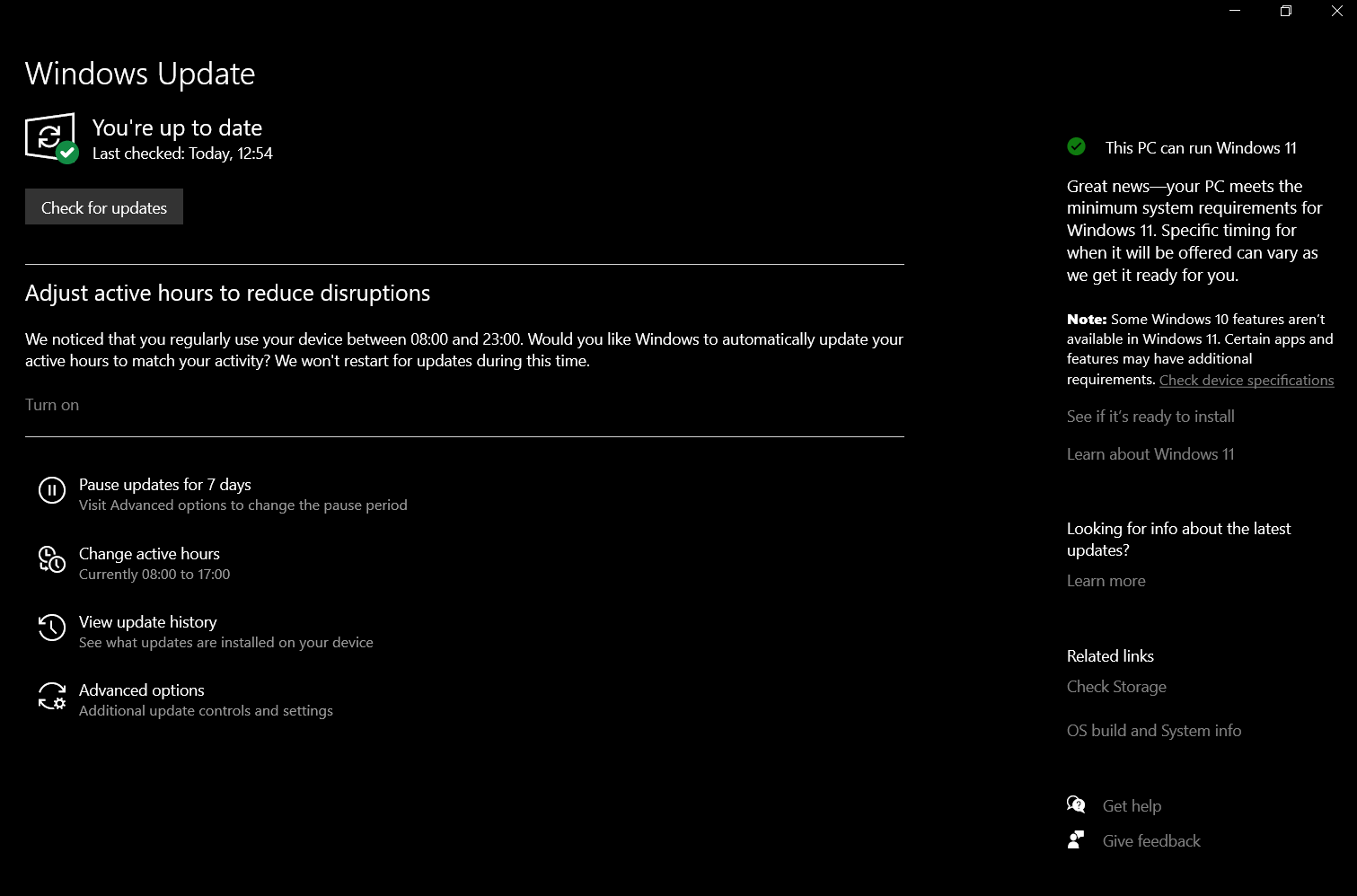Screen dimensions: 1357x896
Task: Click the Check for updates button
Action: (104, 206)
